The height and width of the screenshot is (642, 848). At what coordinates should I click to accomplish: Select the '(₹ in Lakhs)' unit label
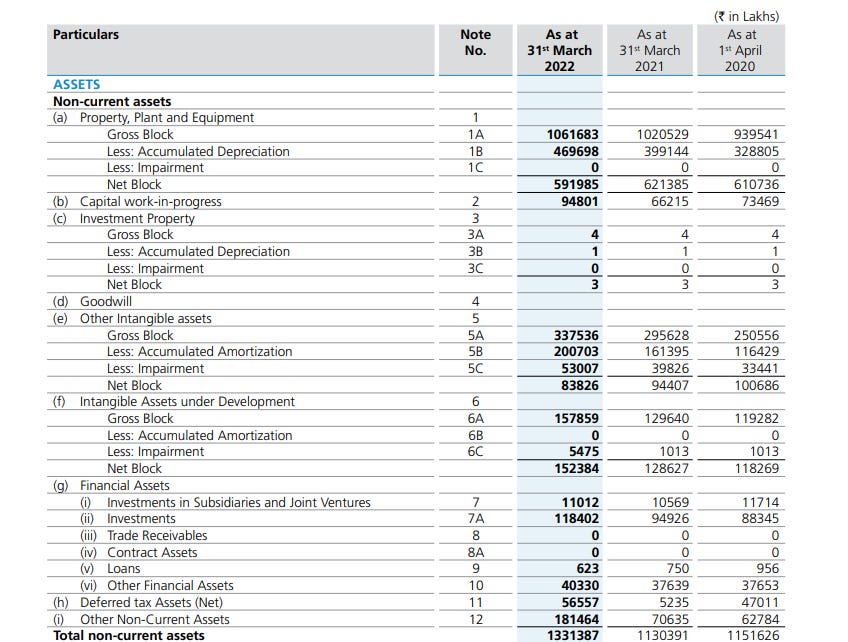[x=746, y=16]
